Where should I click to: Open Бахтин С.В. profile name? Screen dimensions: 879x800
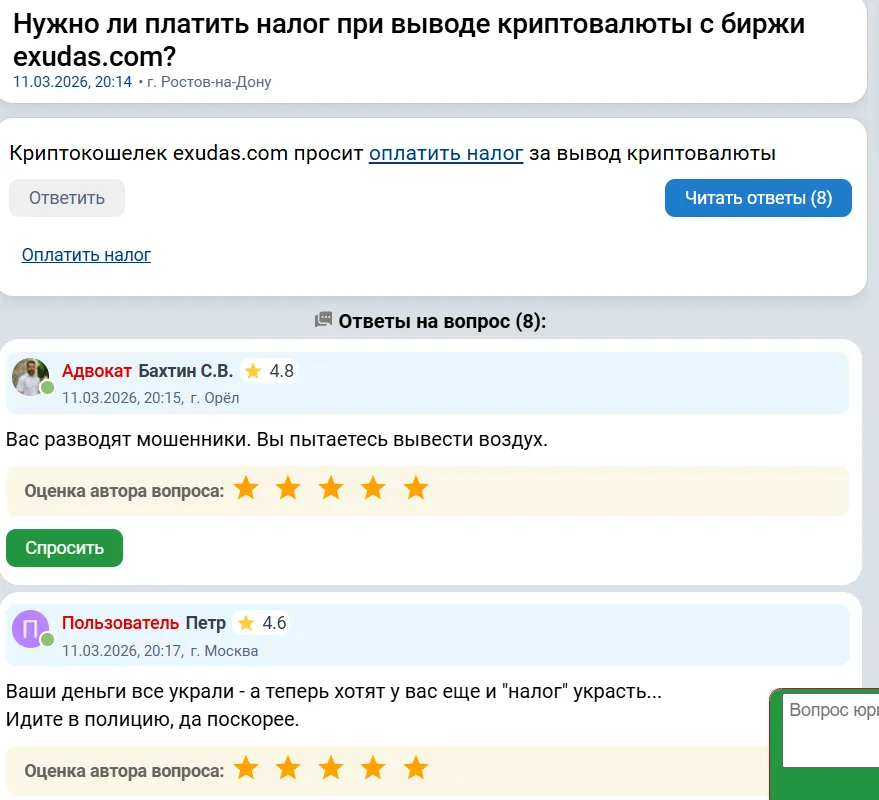pos(185,371)
